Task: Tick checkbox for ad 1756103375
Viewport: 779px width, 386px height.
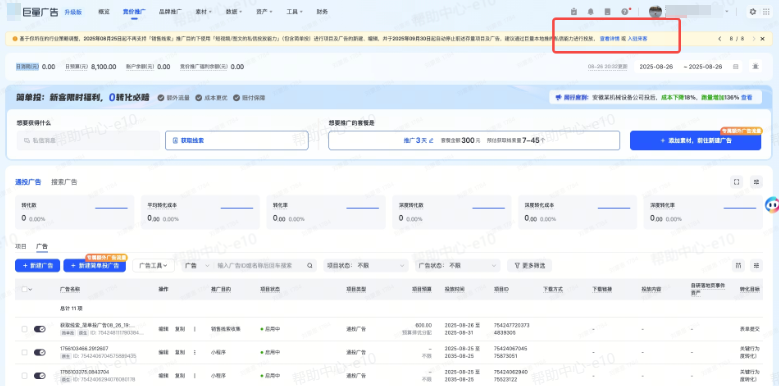Action: point(24,376)
